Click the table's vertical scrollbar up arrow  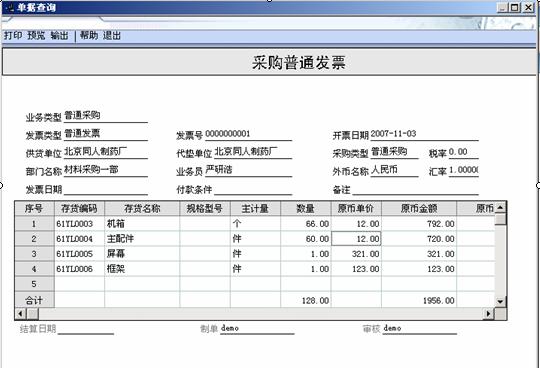coord(500,207)
